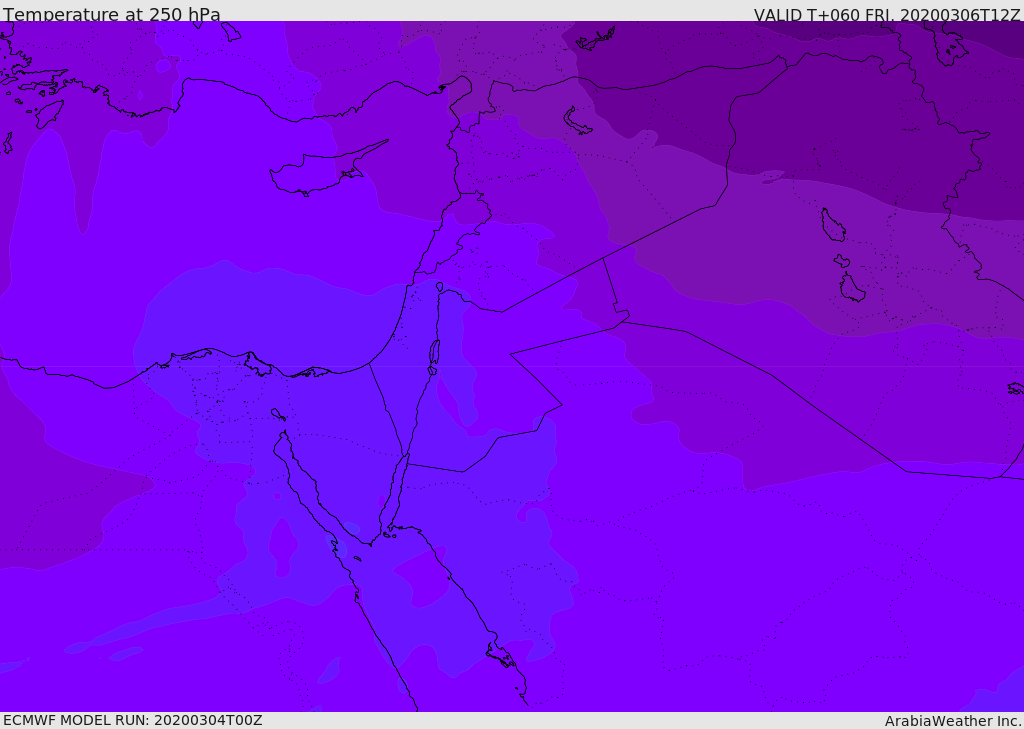Click the Dead Sea outline
This screenshot has height=729, width=1024.
(434, 355)
